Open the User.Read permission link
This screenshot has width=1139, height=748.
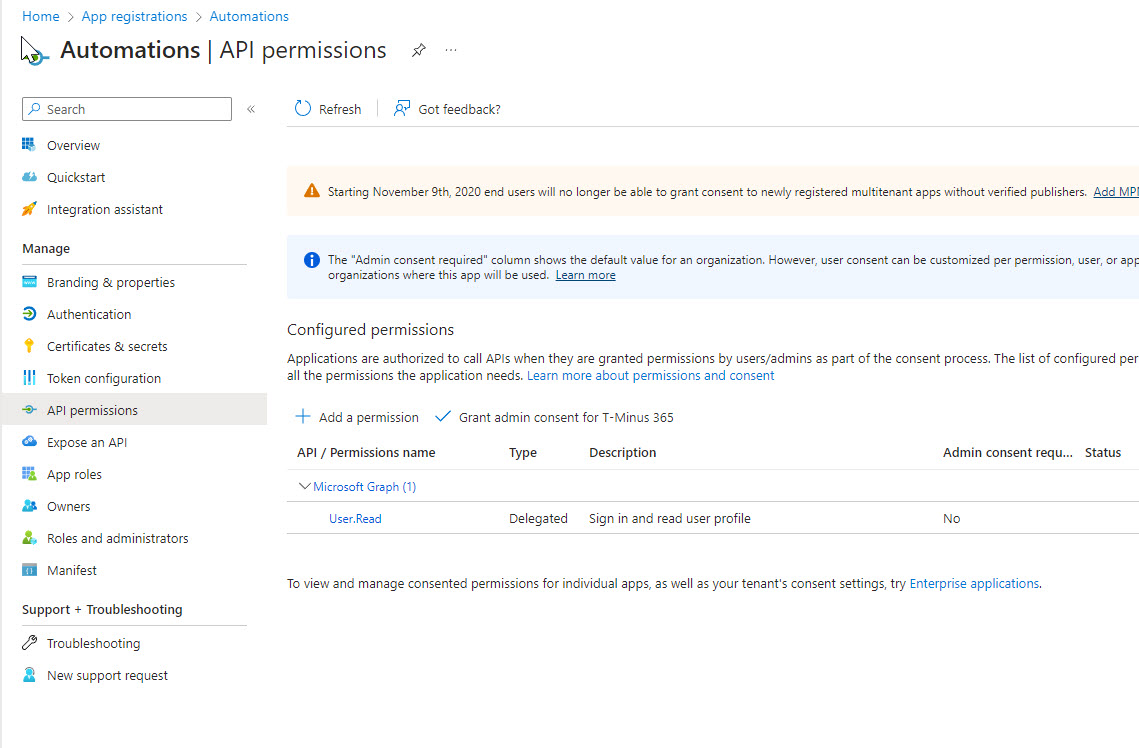click(x=355, y=519)
